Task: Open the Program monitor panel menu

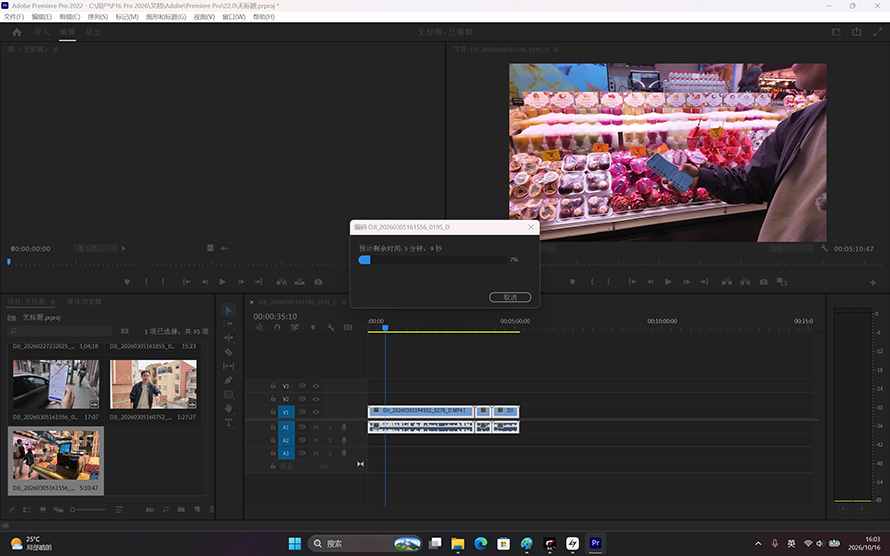Action: [x=556, y=50]
